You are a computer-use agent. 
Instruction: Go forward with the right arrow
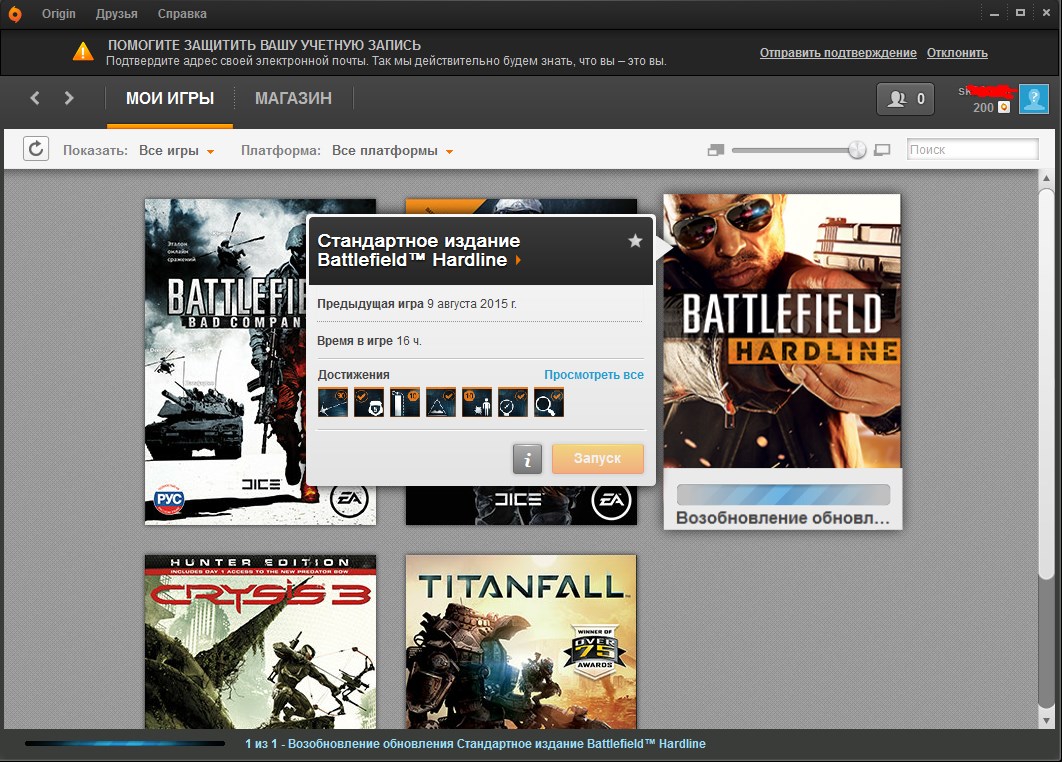coord(69,98)
